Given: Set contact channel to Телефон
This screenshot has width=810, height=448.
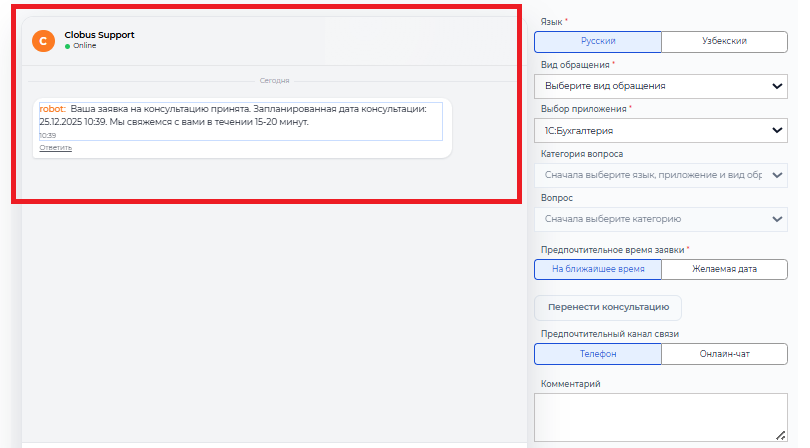Looking at the screenshot, I should 597,354.
